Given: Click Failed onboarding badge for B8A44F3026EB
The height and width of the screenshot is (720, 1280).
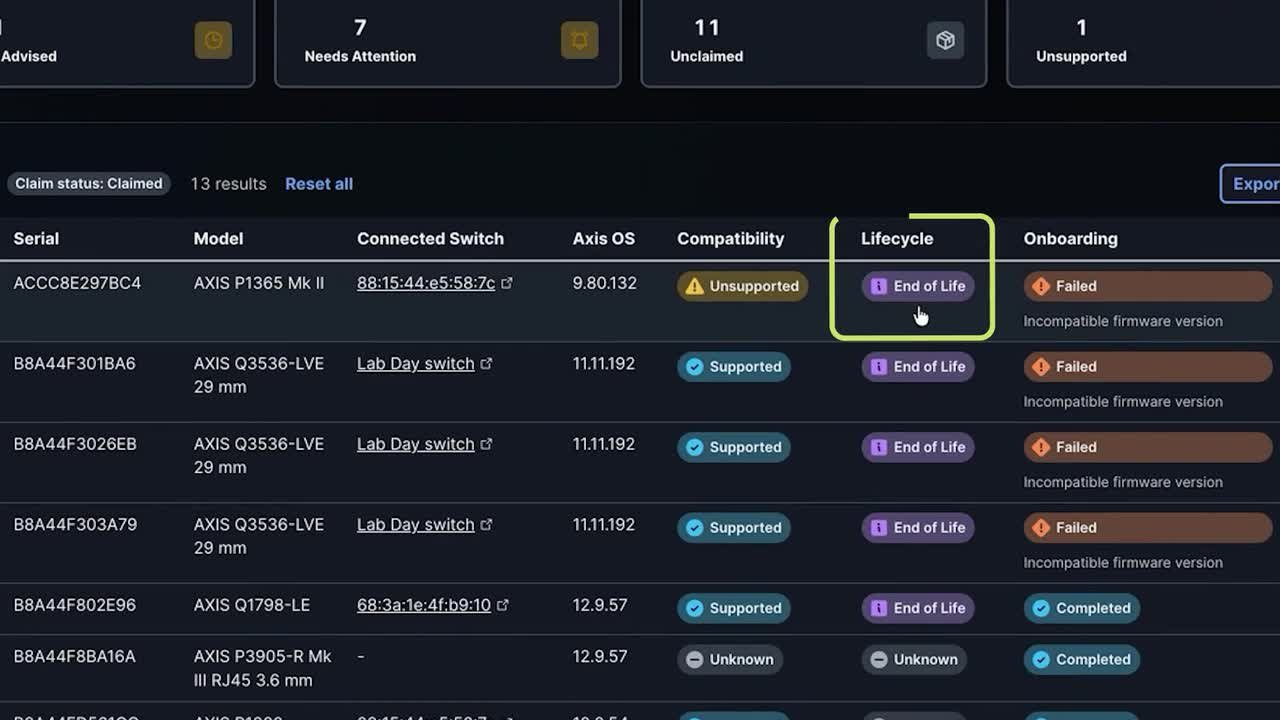Looking at the screenshot, I should coord(1148,447).
